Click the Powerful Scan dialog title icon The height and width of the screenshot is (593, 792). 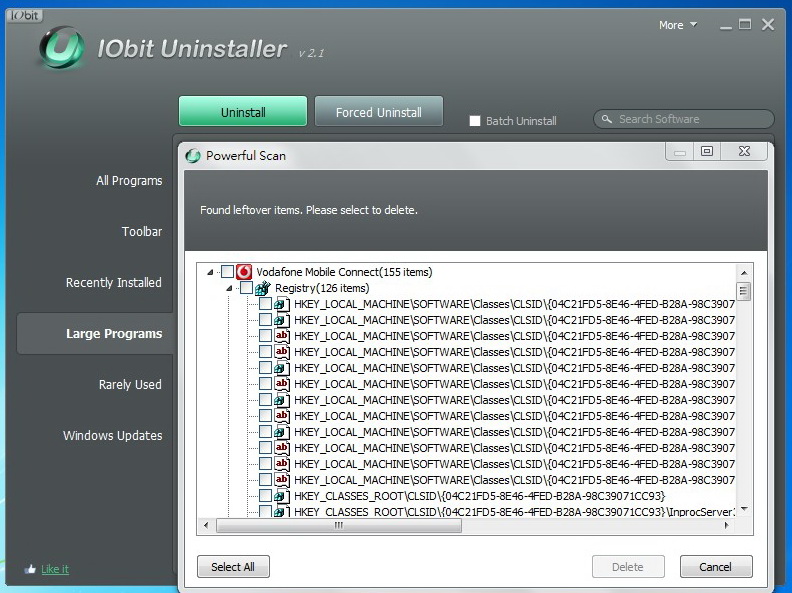pos(193,156)
